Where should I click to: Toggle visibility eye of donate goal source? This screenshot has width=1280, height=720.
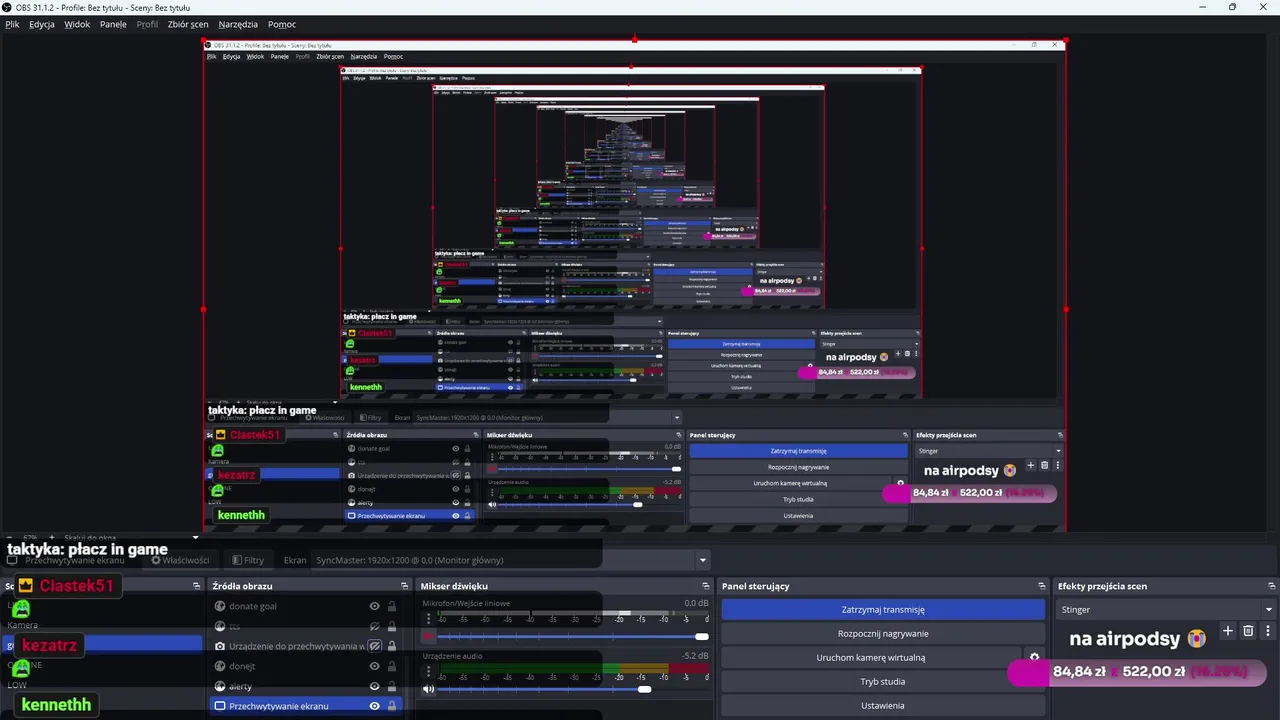375,606
